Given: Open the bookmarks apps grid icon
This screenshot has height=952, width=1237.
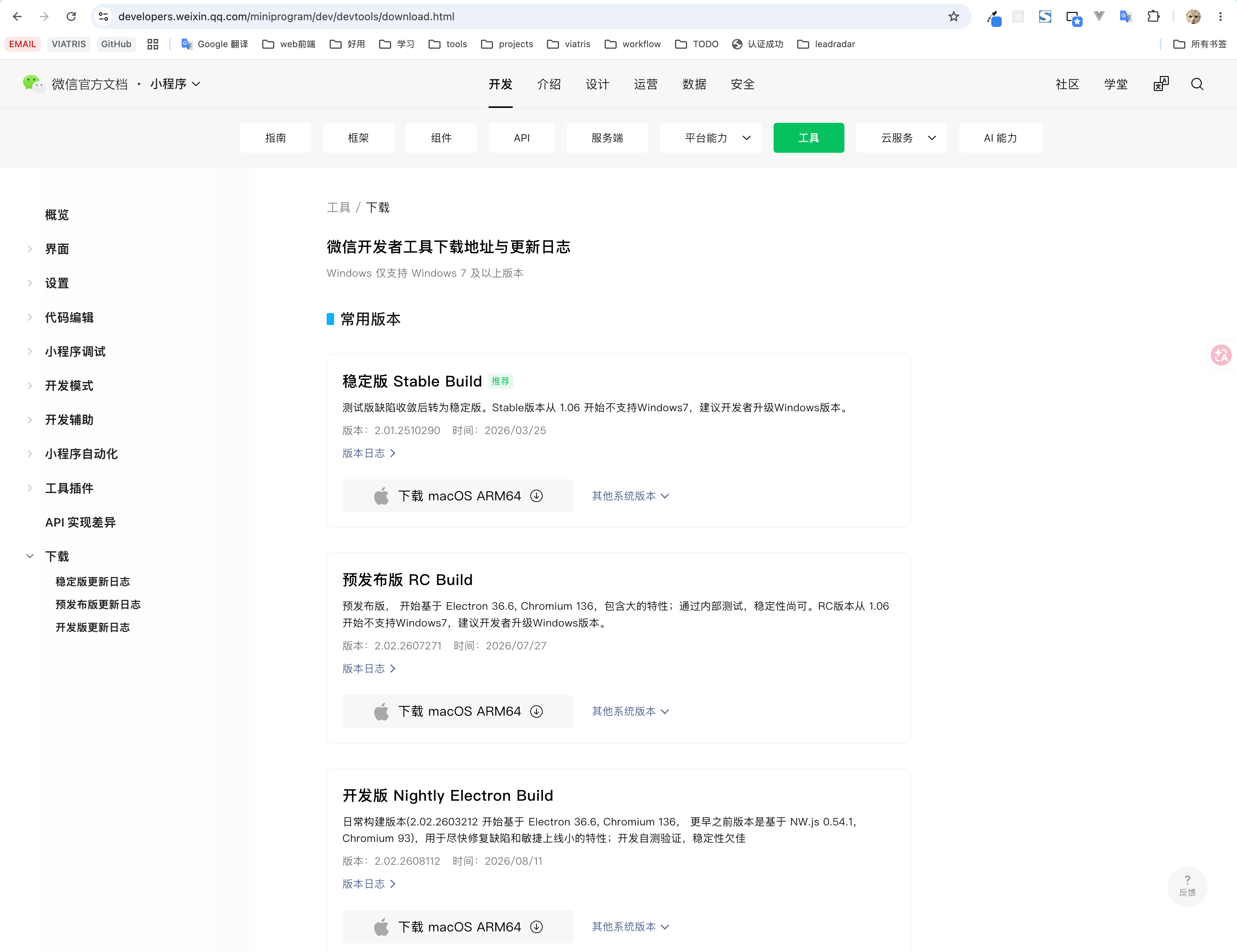Looking at the screenshot, I should 153,44.
